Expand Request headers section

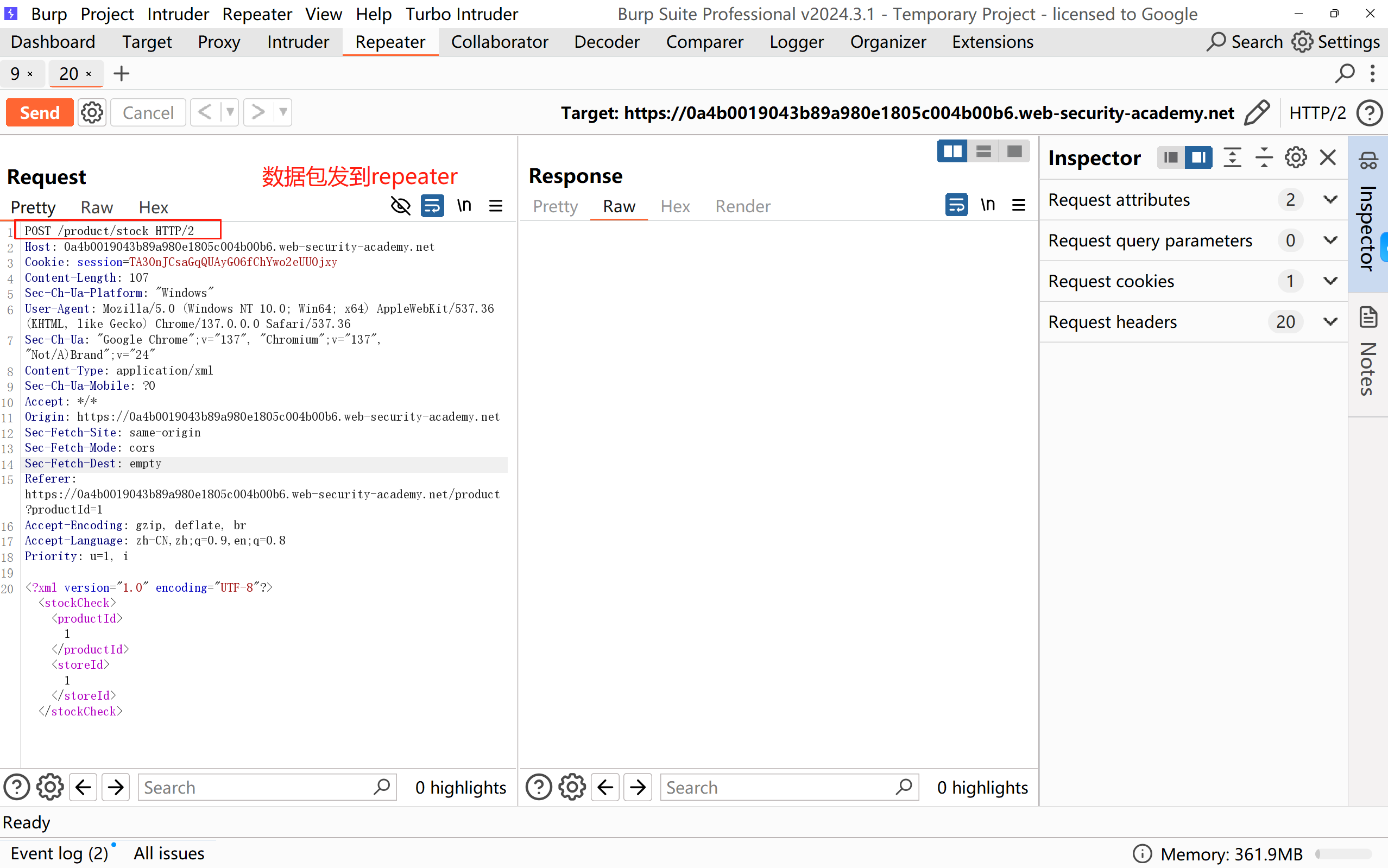(x=1330, y=321)
